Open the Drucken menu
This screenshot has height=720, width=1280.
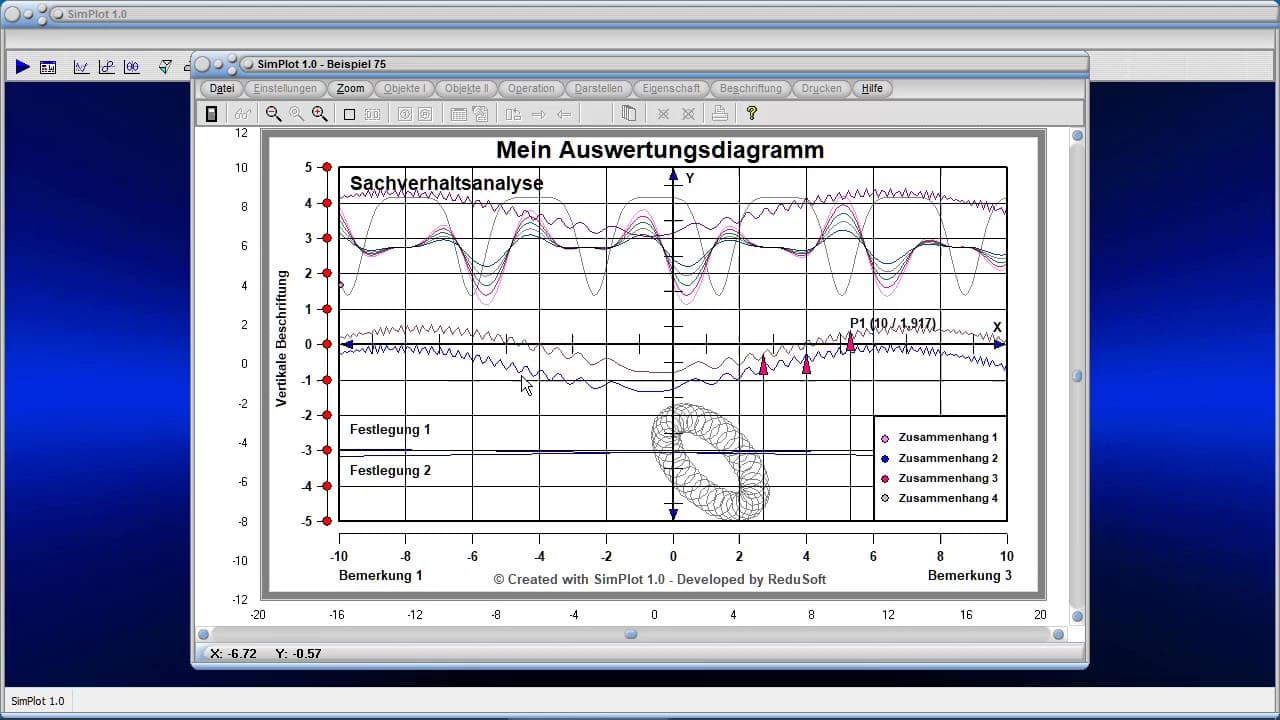coord(821,88)
